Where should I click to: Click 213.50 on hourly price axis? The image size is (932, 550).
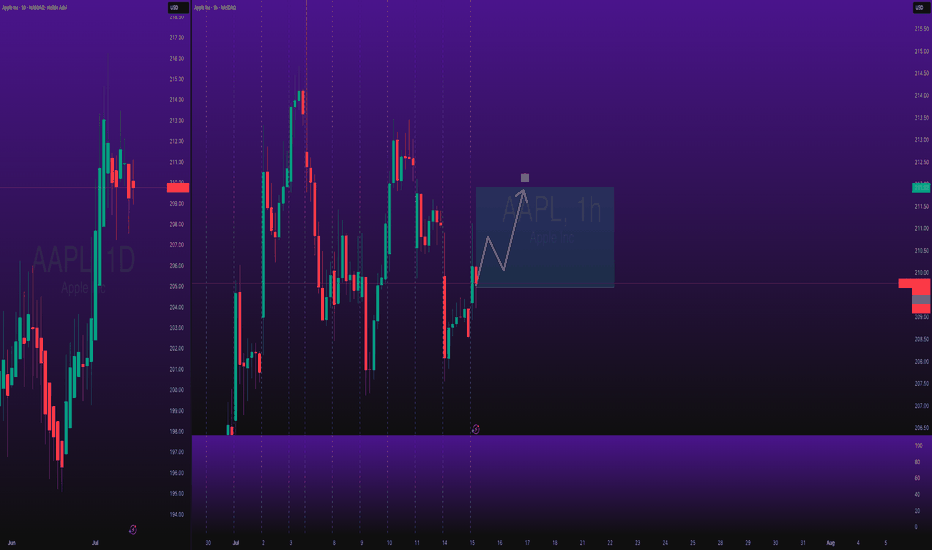922,118
